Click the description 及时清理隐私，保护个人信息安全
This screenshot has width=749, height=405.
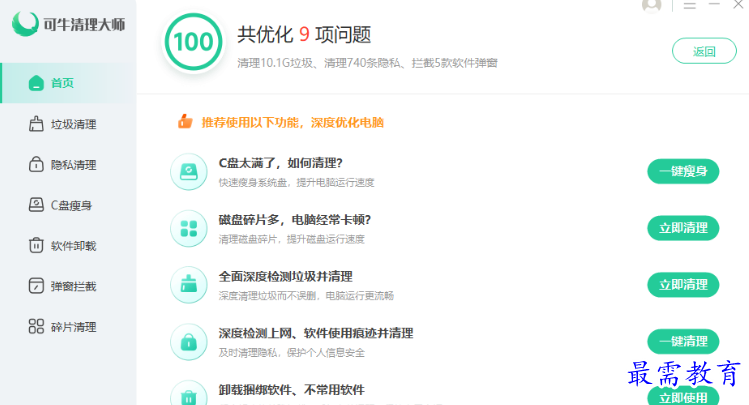click(291, 353)
